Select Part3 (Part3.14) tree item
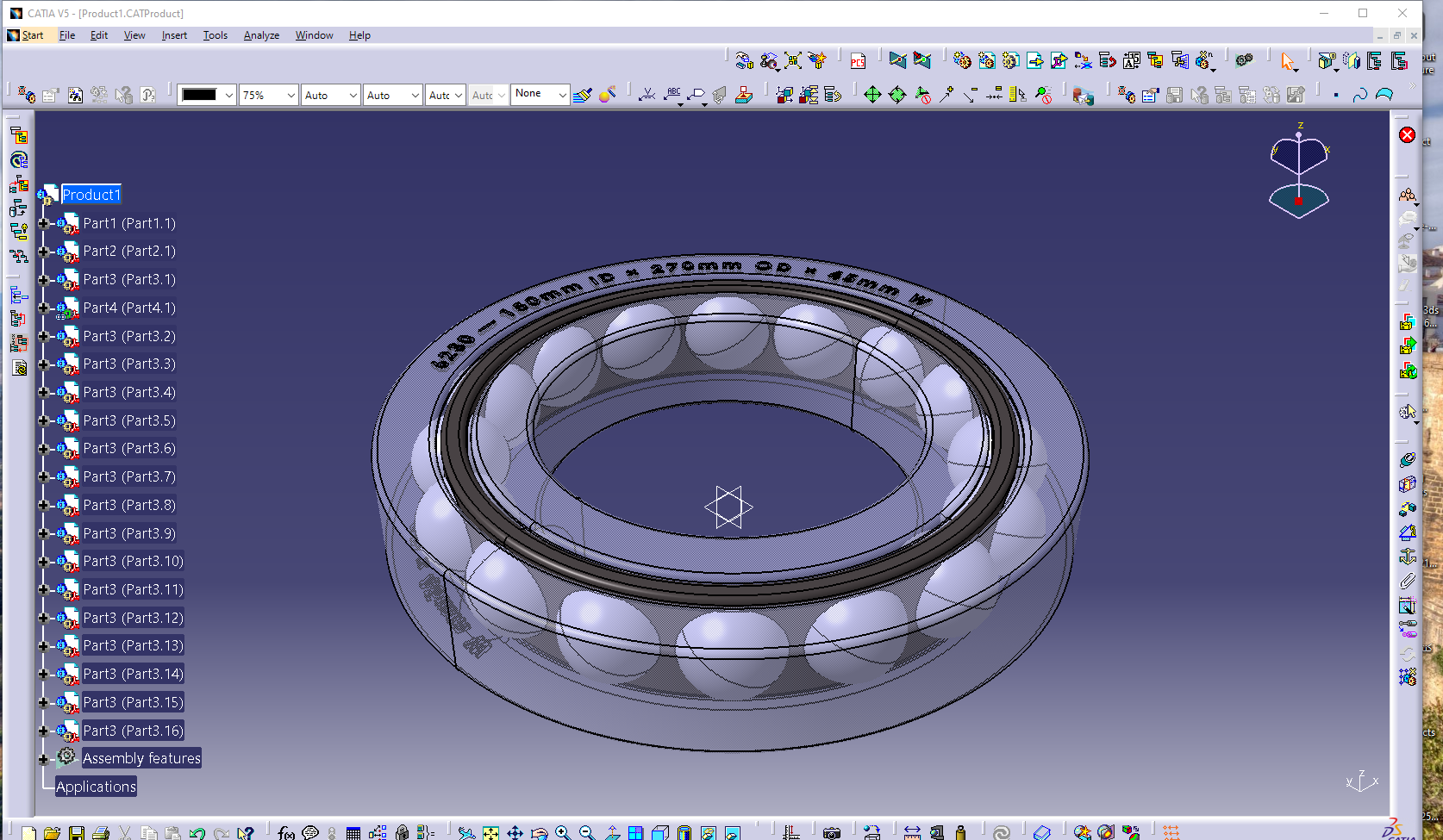Image resolution: width=1443 pixels, height=840 pixels. (x=133, y=674)
